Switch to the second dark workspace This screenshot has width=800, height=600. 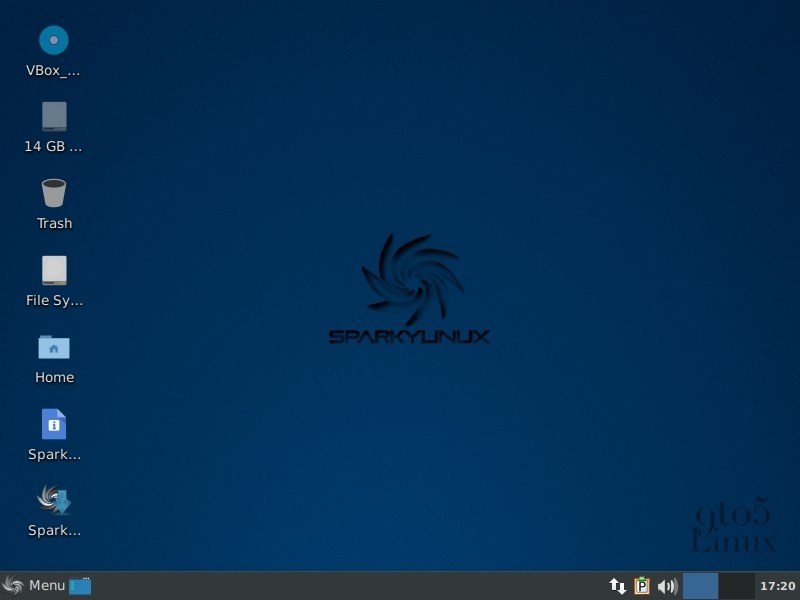click(736, 586)
